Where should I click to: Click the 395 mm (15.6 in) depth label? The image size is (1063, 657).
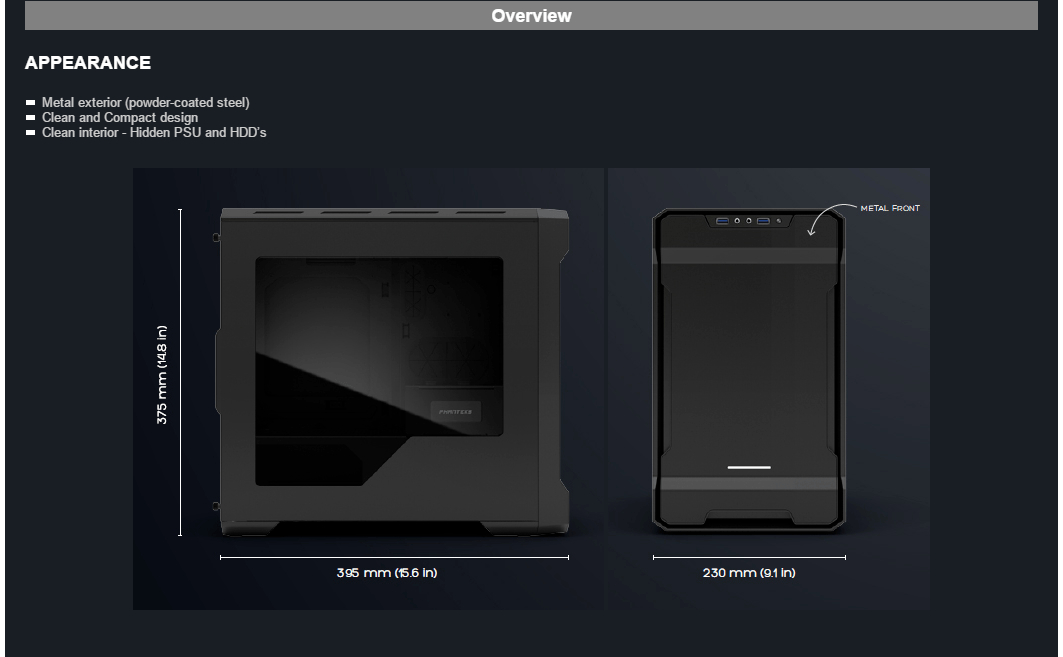386,573
